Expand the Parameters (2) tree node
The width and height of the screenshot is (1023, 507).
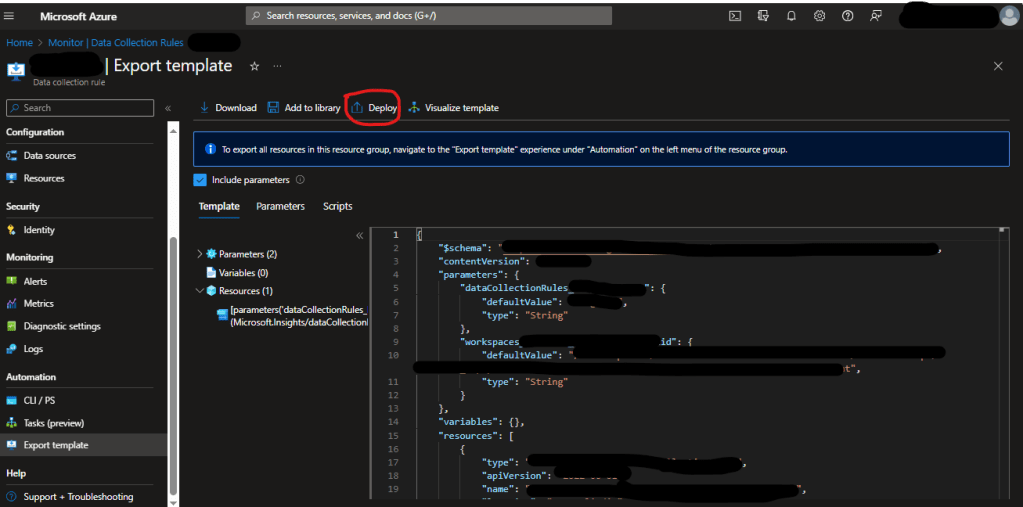pos(200,254)
